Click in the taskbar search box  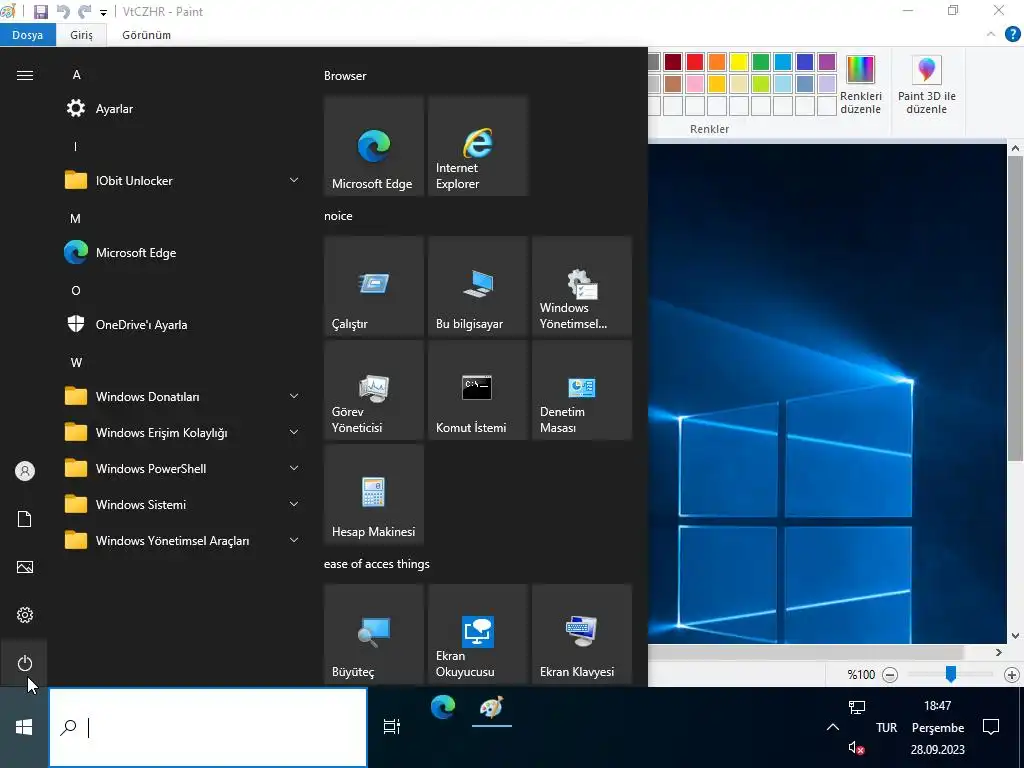pos(208,727)
